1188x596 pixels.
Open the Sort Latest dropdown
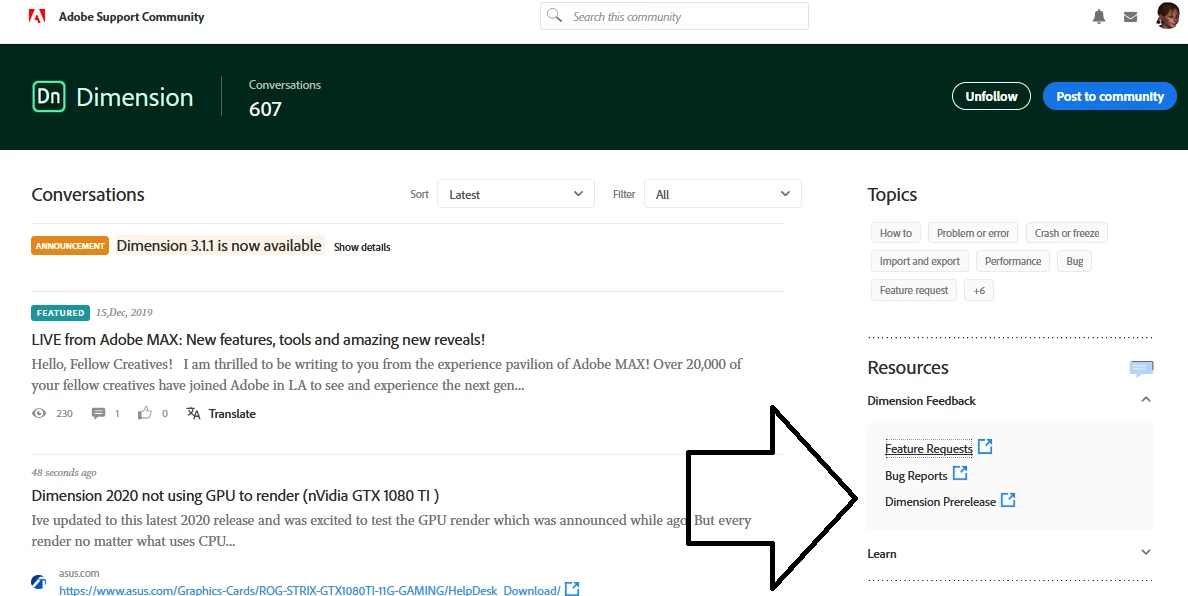click(x=515, y=194)
